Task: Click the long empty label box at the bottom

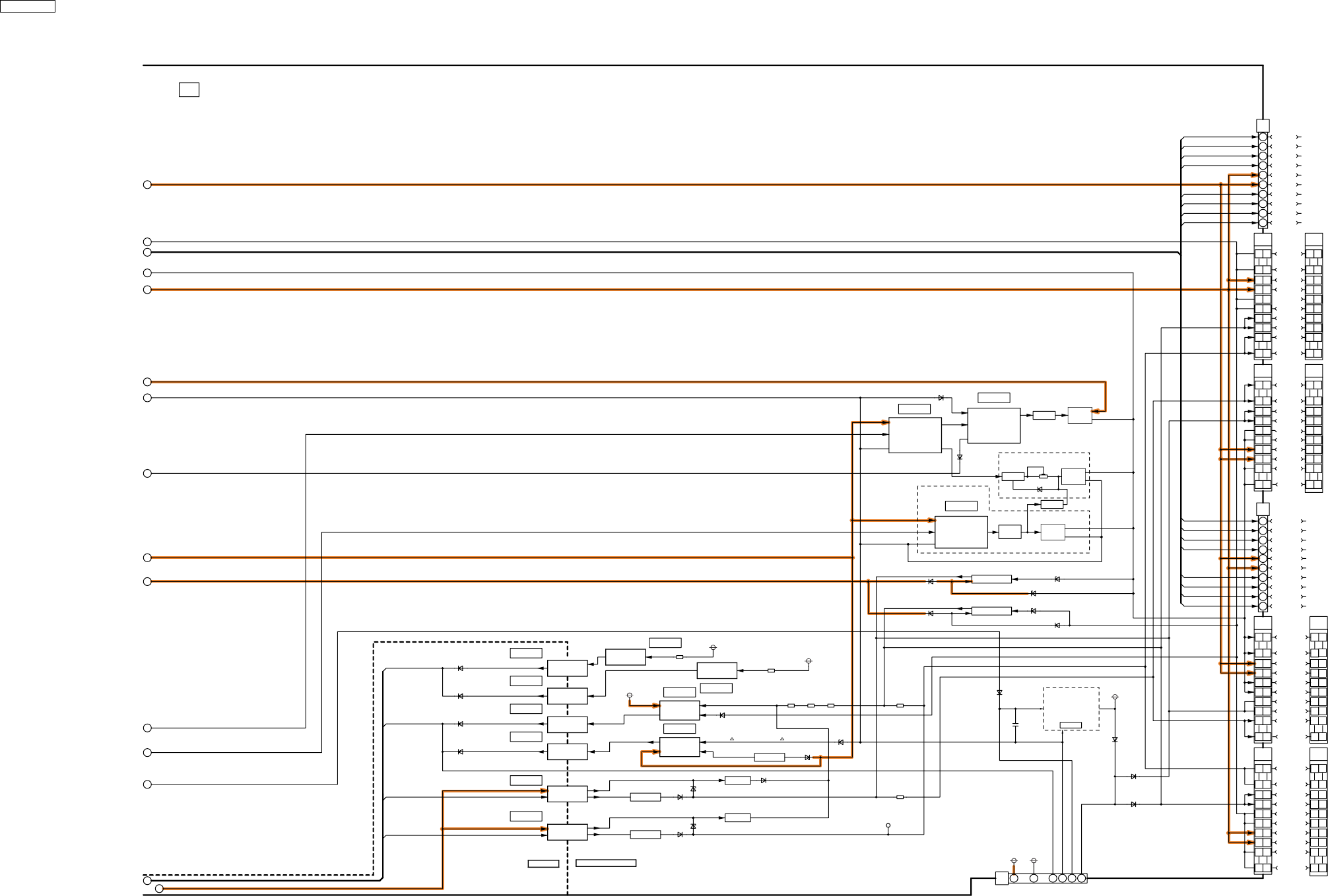Action: [606, 863]
